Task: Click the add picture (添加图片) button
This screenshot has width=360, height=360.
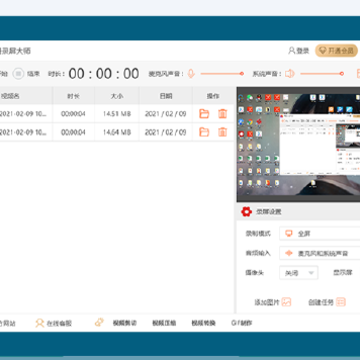Action: [x=273, y=302]
